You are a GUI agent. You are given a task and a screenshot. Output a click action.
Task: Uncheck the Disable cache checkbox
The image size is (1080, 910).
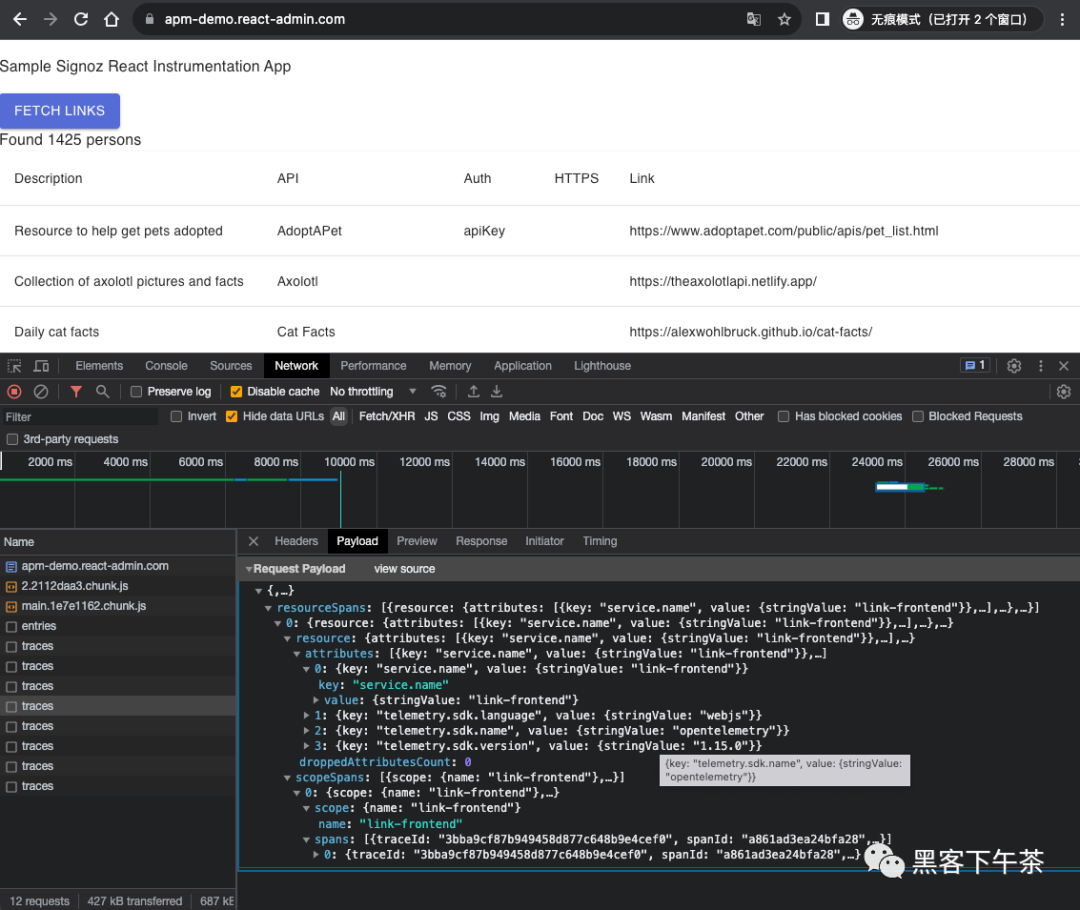[x=237, y=392]
